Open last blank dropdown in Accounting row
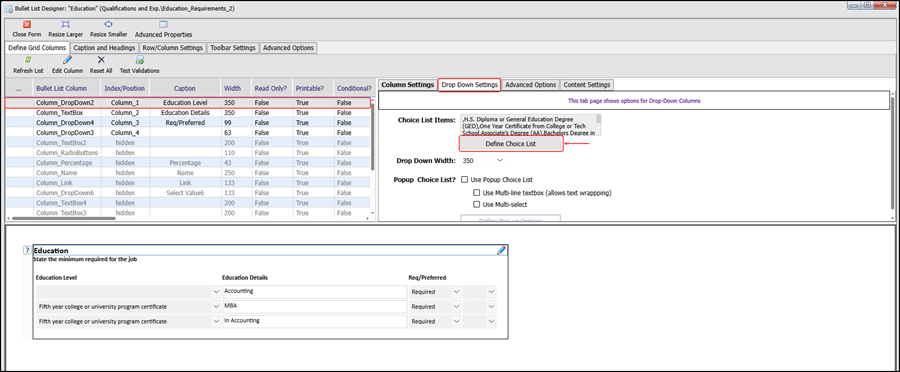Viewport: 900px width, 372px height. [x=480, y=292]
